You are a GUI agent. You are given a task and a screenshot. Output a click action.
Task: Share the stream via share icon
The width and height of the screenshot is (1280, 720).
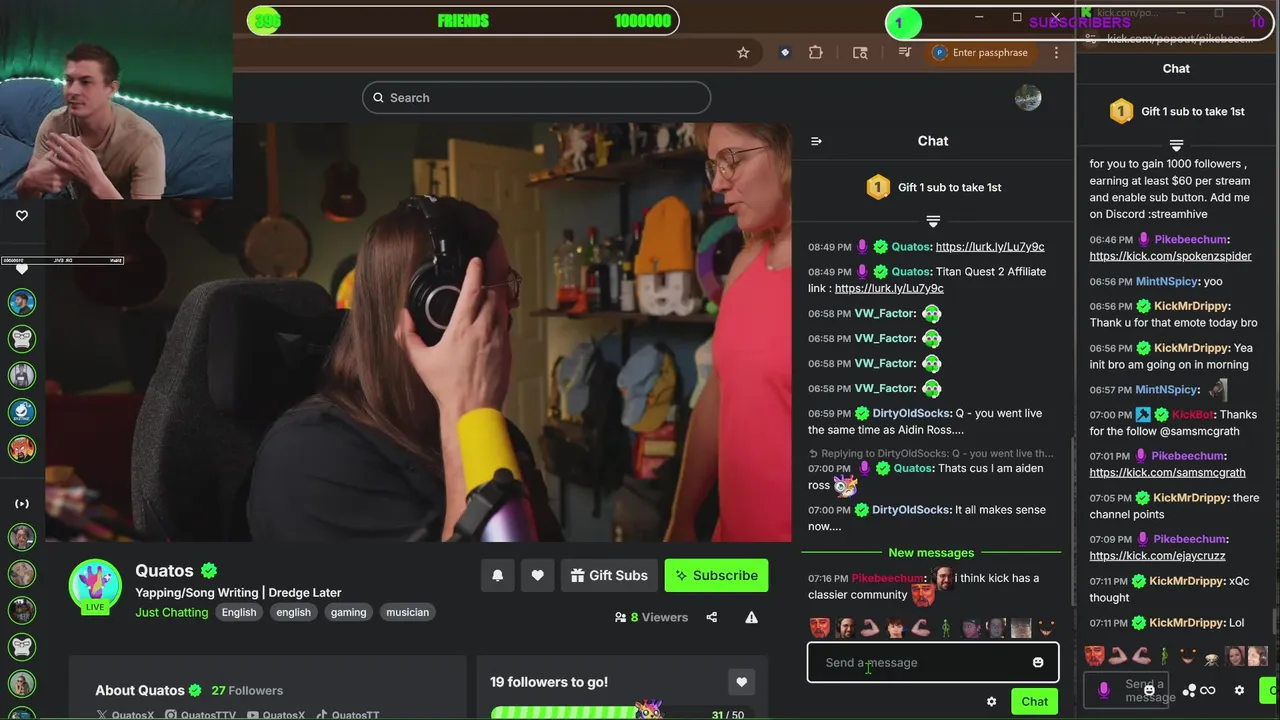tap(712, 618)
